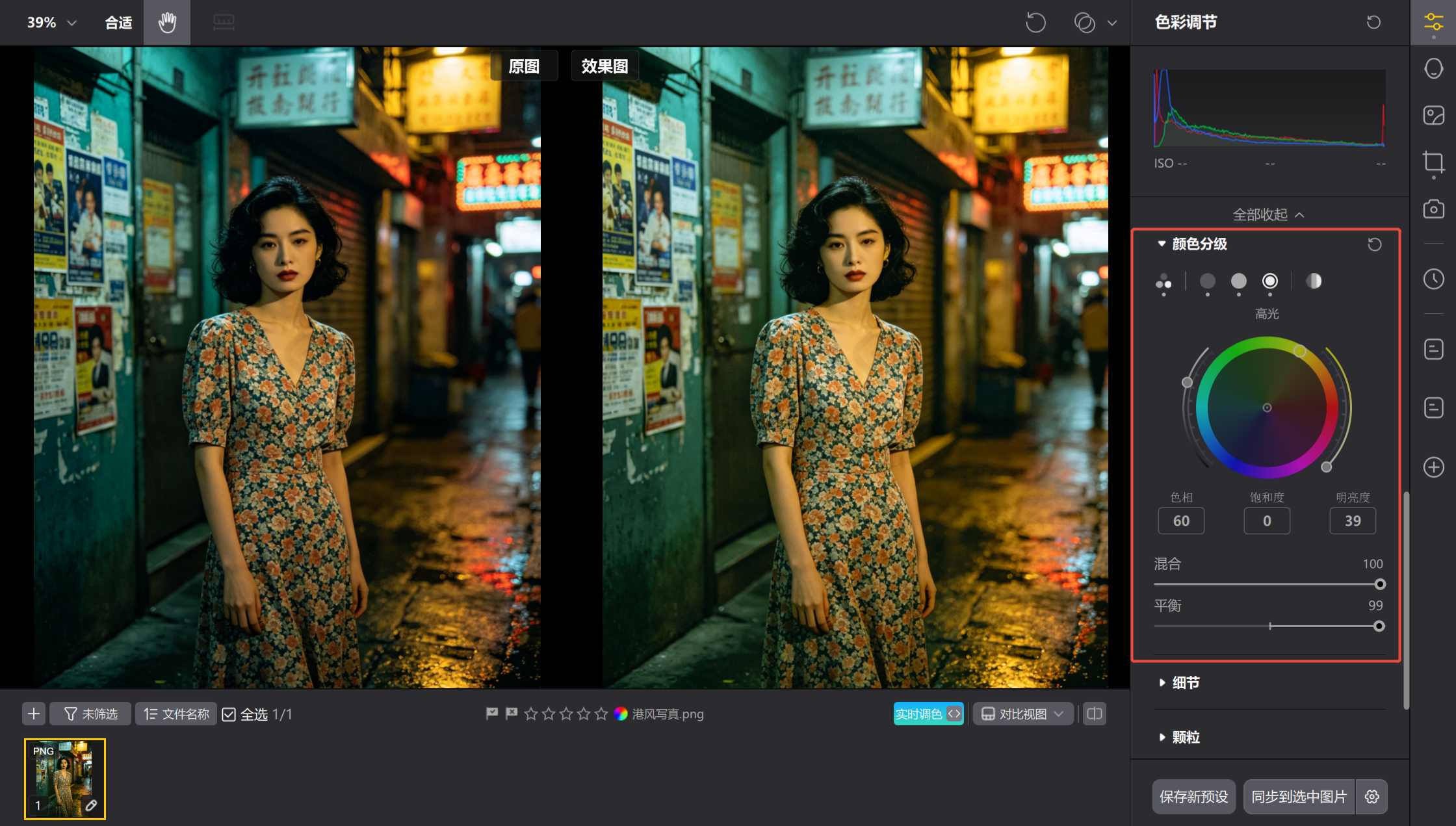Switch to the 效果图 label
Image resolution: width=1456 pixels, height=826 pixels.
[x=604, y=66]
